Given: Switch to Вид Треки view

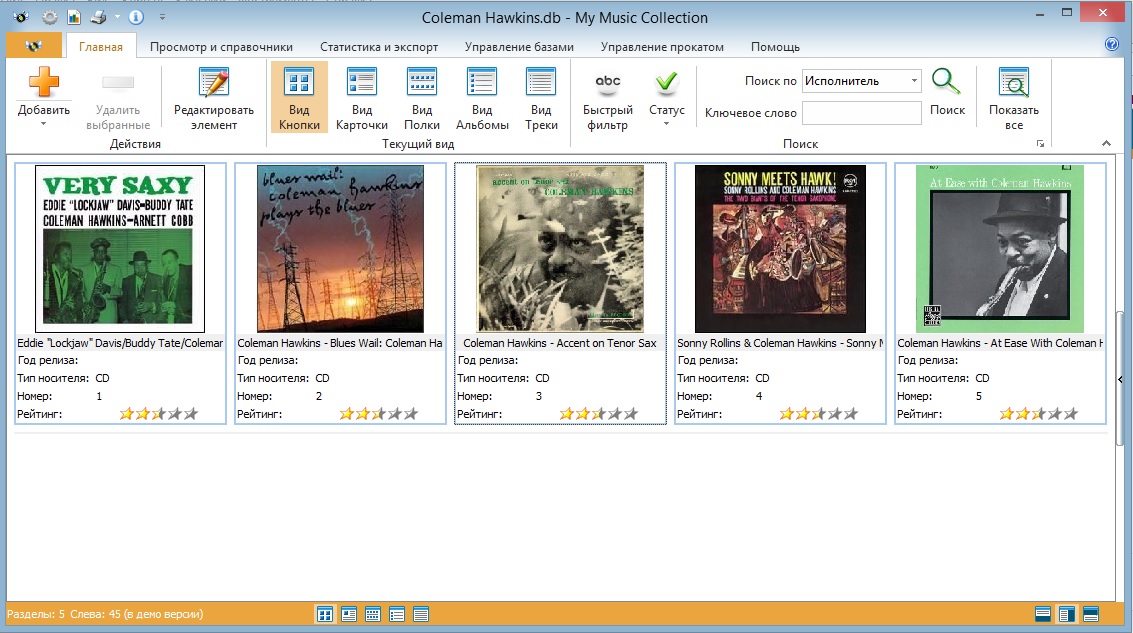Looking at the screenshot, I should (541, 98).
